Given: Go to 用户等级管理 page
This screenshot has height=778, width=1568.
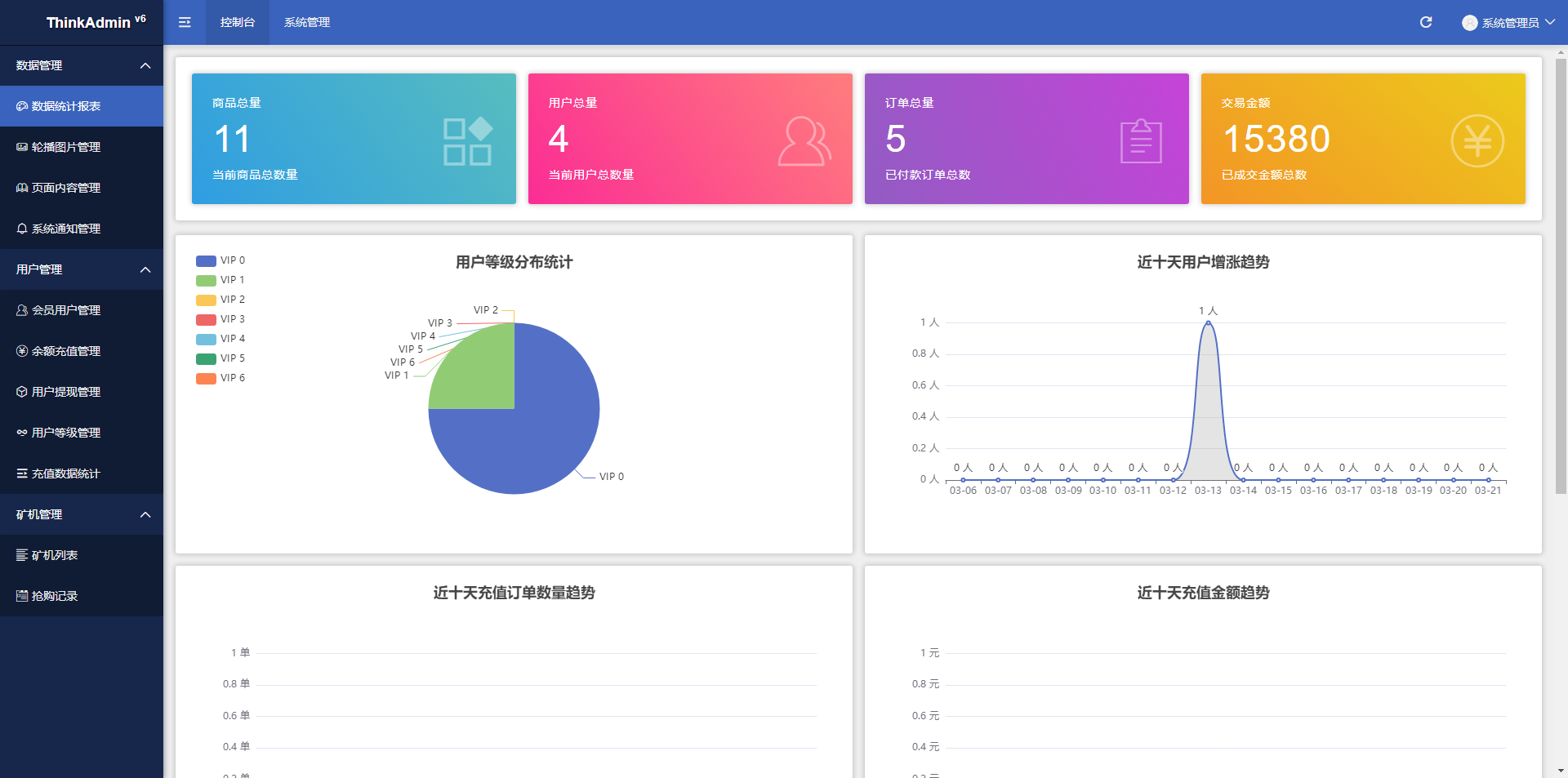Looking at the screenshot, I should (x=82, y=433).
